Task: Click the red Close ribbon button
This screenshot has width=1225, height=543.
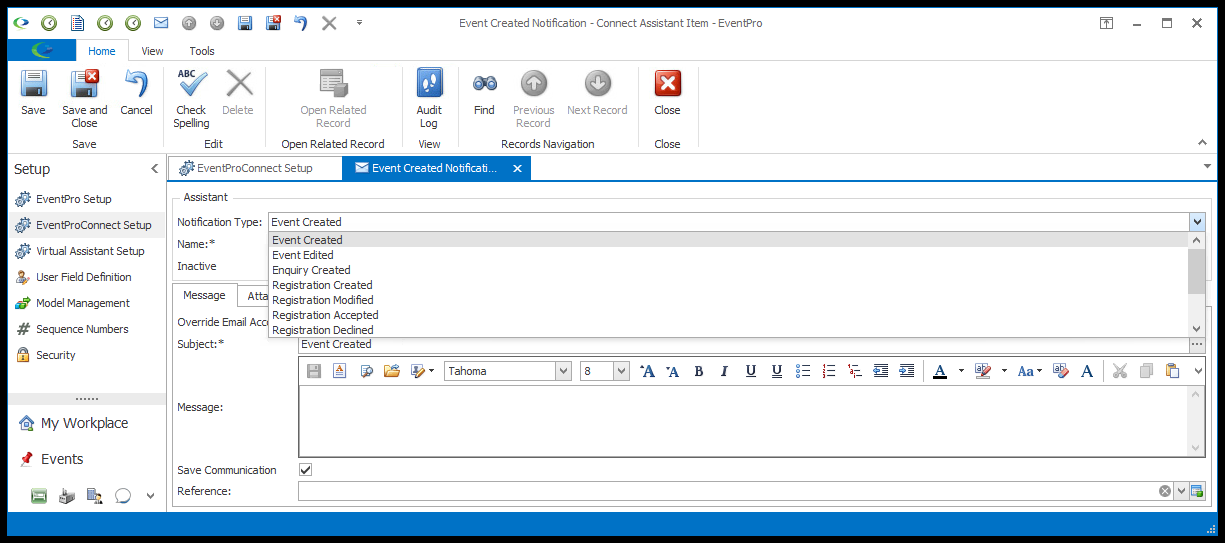Action: 667,94
